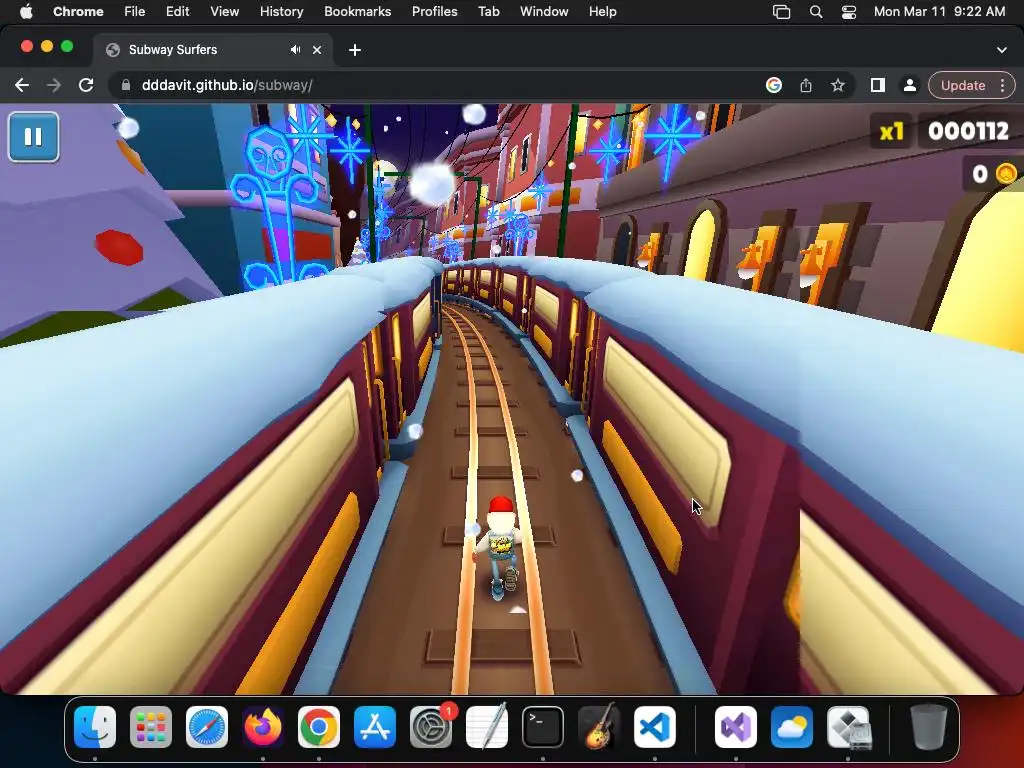The width and height of the screenshot is (1024, 768).
Task: Open the Tab menu
Action: (x=488, y=12)
